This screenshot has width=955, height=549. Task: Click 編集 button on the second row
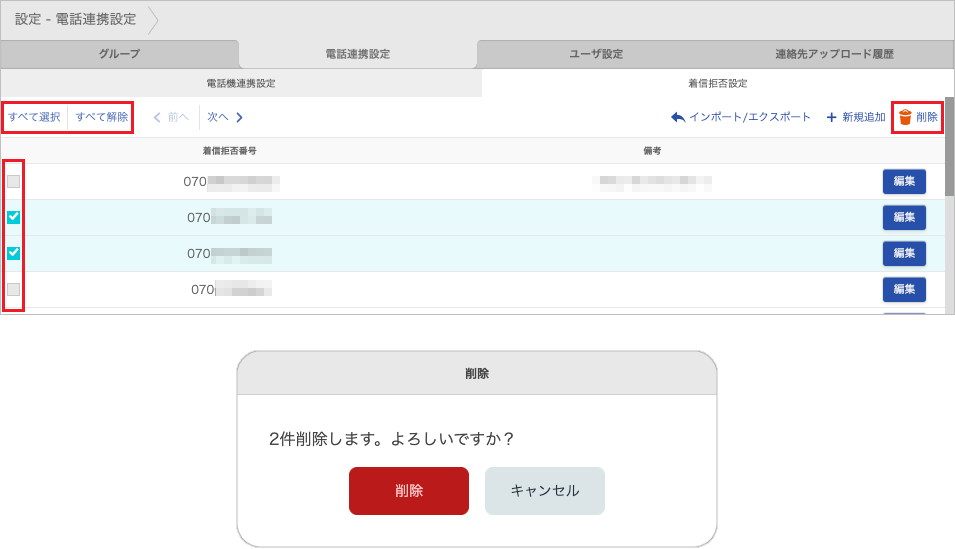[x=904, y=217]
